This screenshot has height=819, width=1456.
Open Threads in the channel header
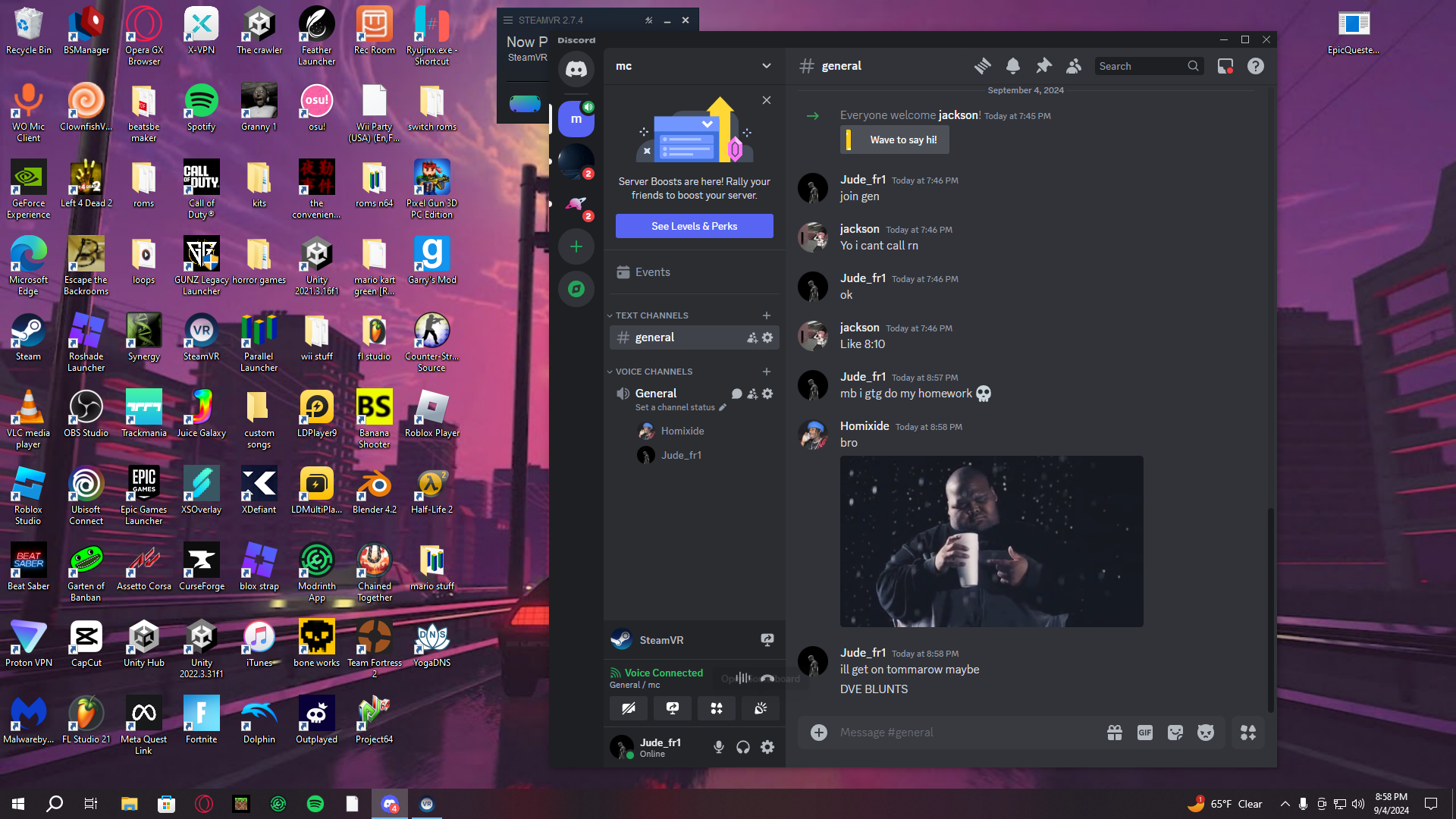point(983,66)
